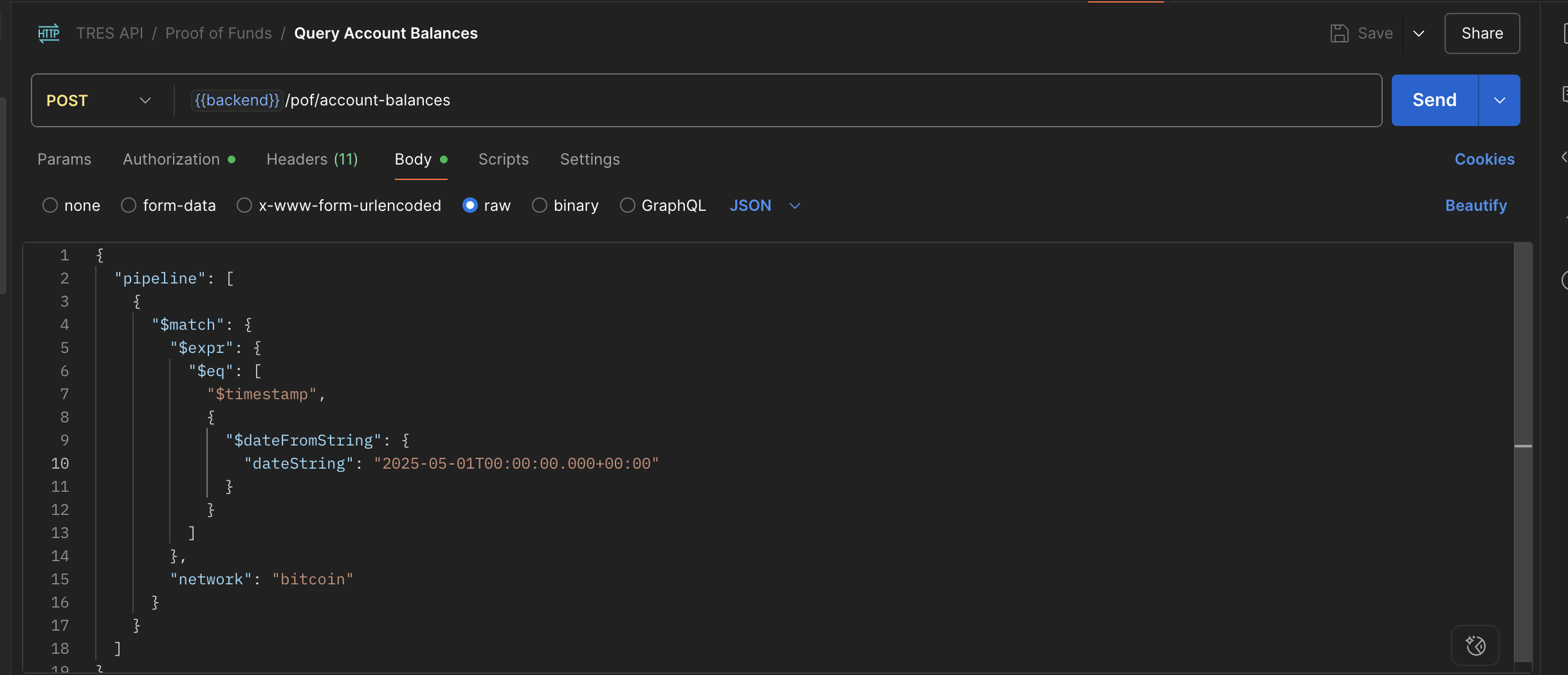Open the Headers (11) tab
This screenshot has height=675, width=1568.
(312, 159)
